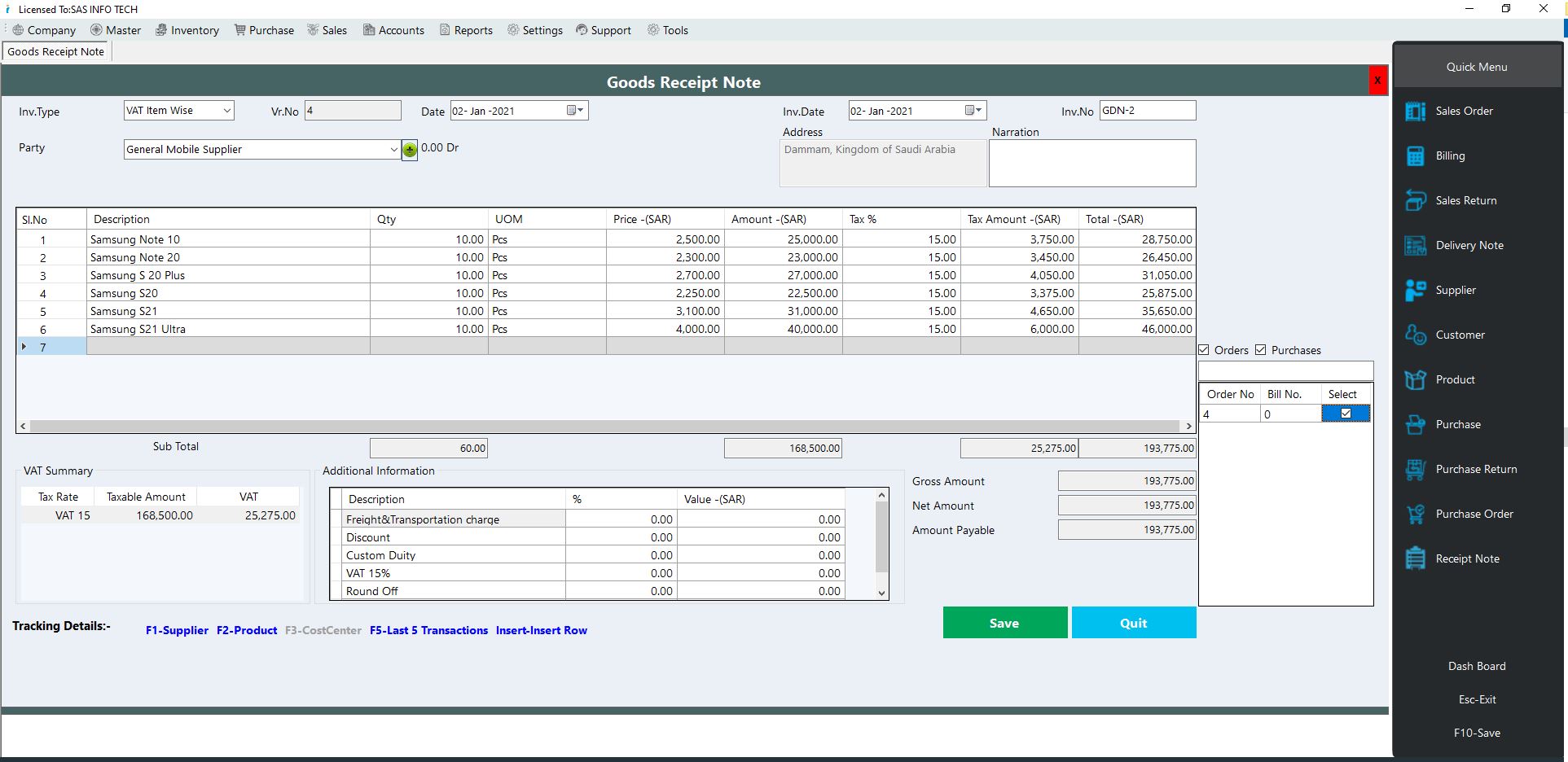Open the Settings menu

[535, 30]
